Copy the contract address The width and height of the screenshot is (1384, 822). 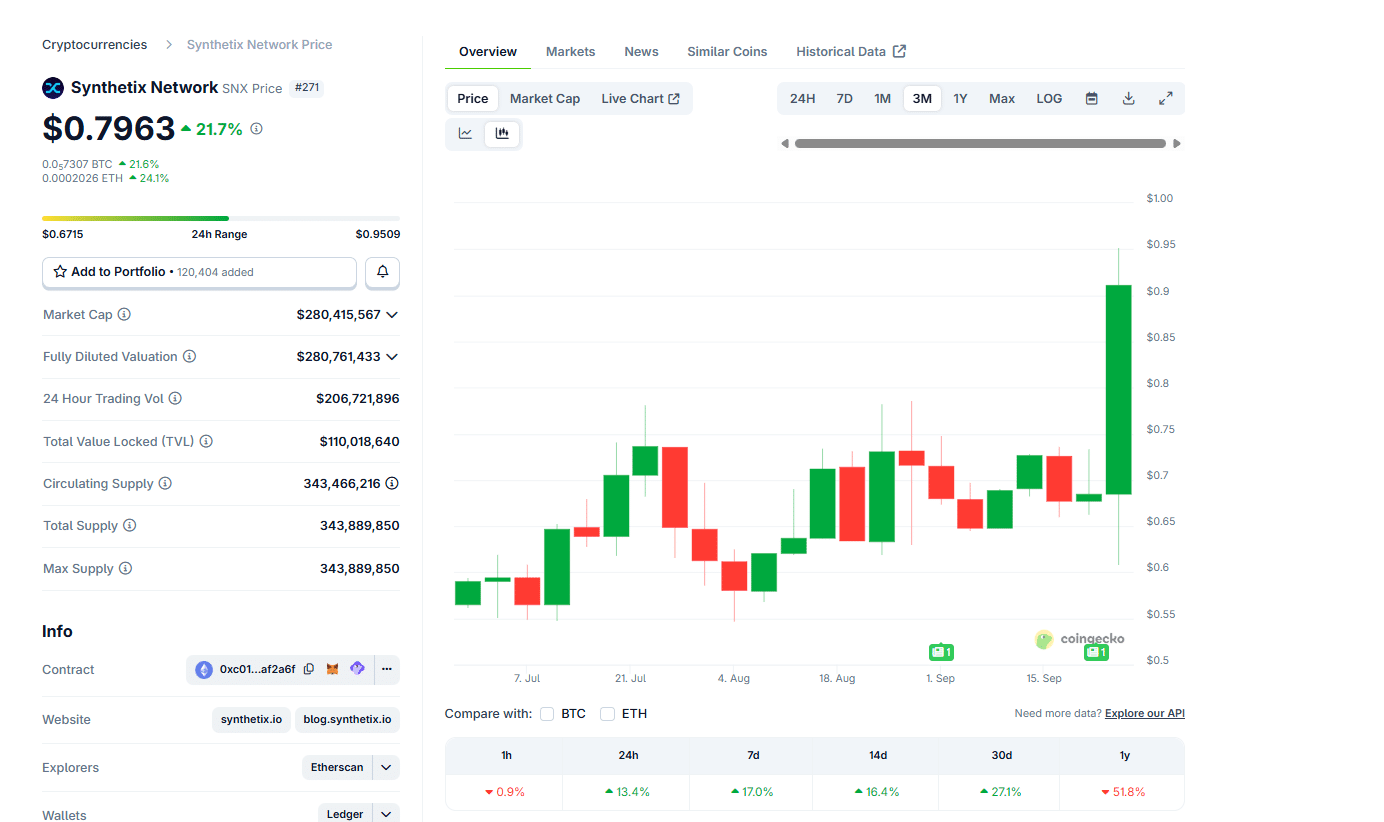pyautogui.click(x=309, y=669)
